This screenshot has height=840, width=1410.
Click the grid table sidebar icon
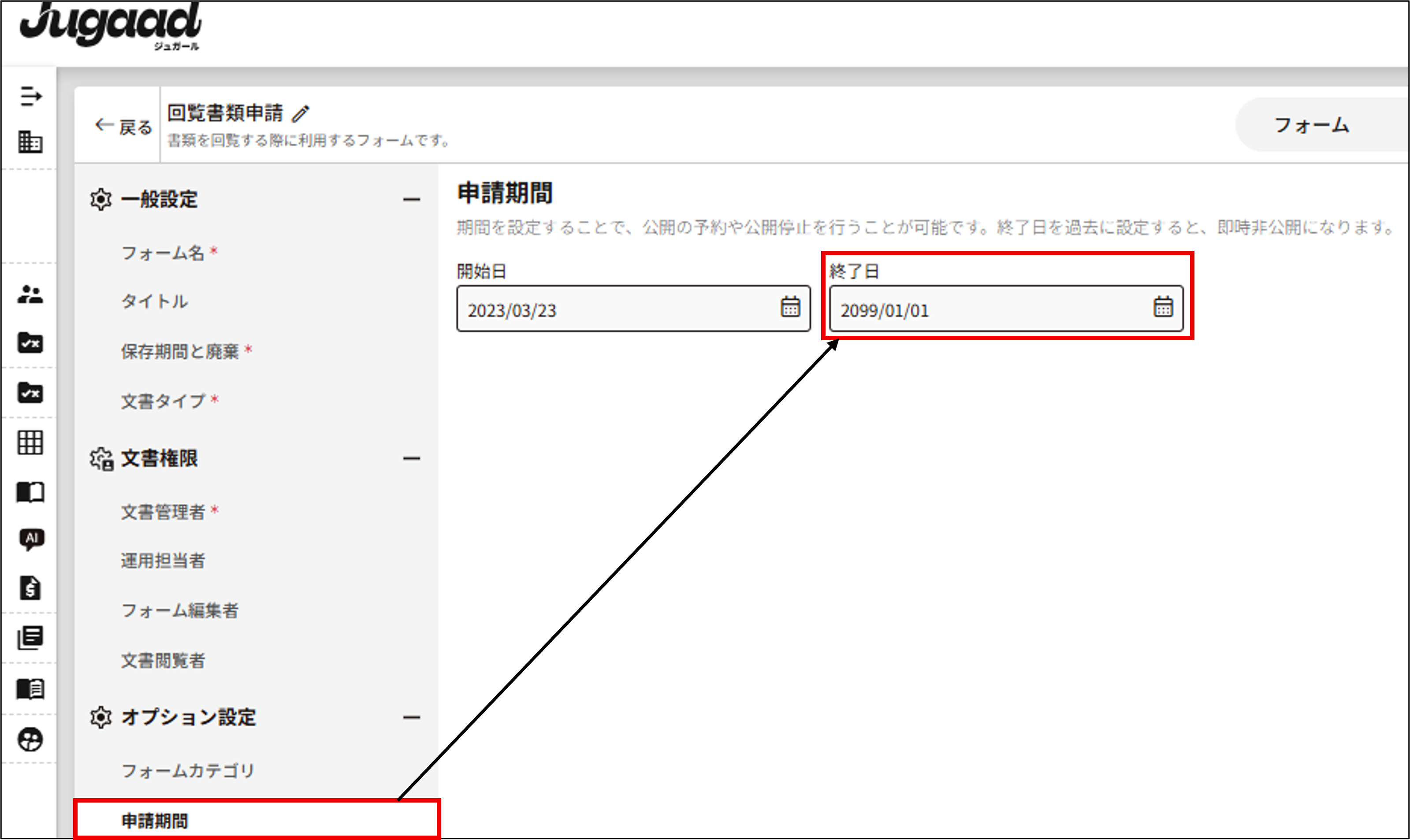30,442
